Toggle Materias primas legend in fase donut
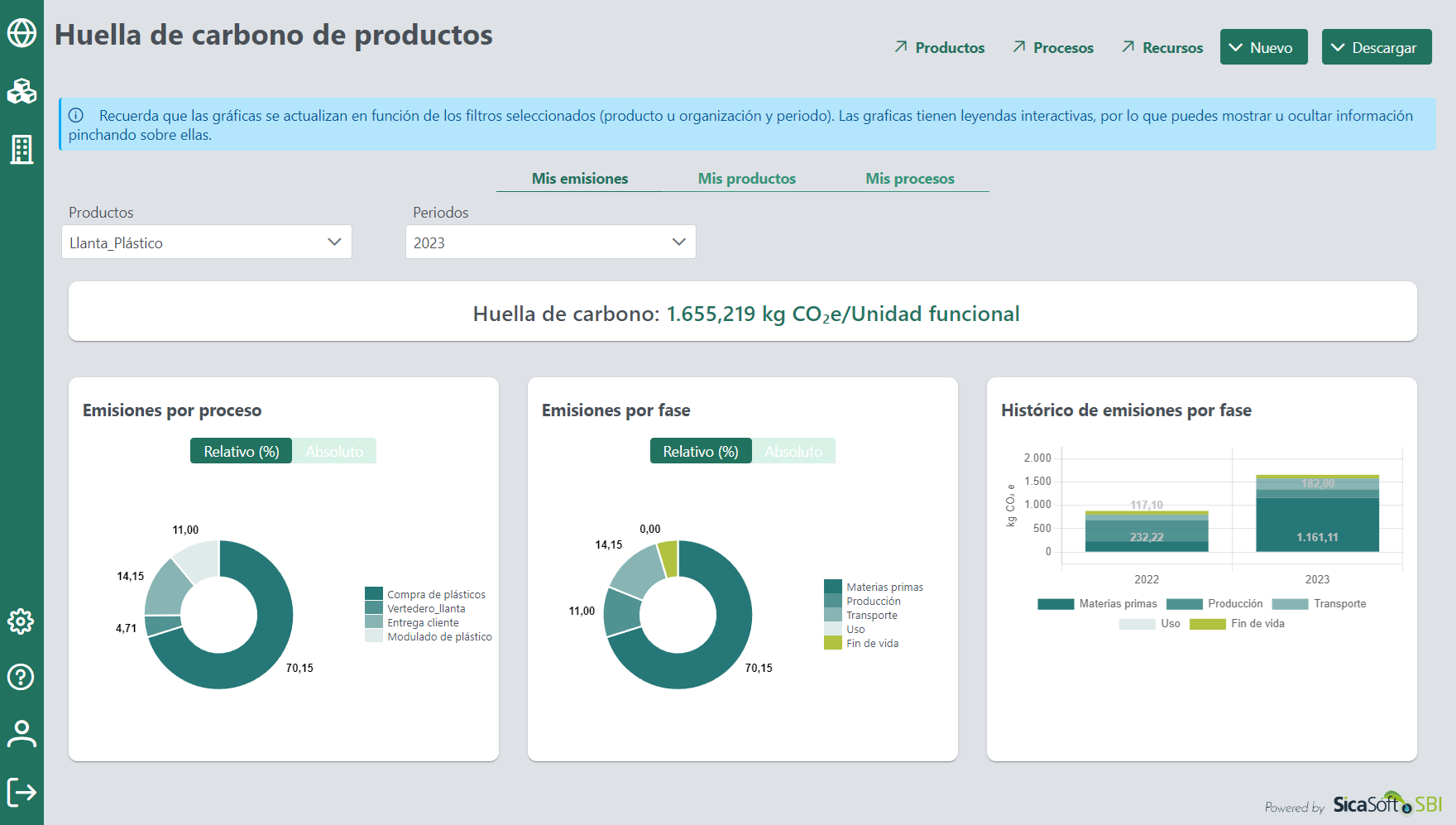 click(874, 587)
